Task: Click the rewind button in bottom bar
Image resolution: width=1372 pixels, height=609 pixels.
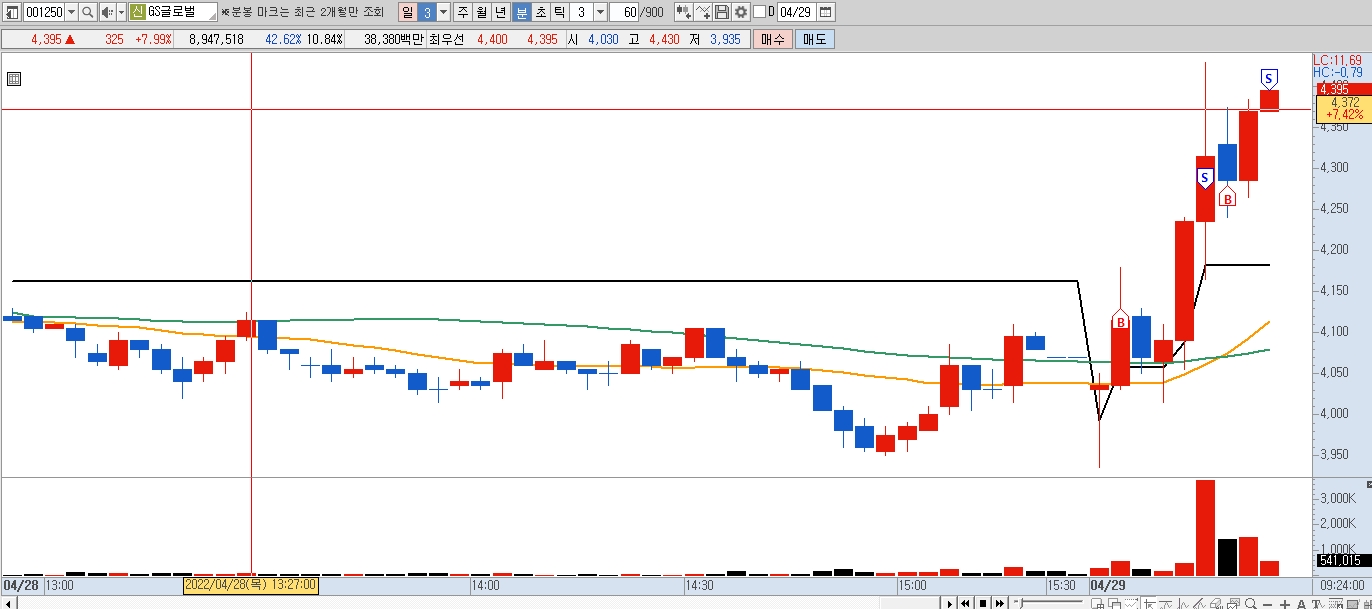Action: [x=965, y=603]
